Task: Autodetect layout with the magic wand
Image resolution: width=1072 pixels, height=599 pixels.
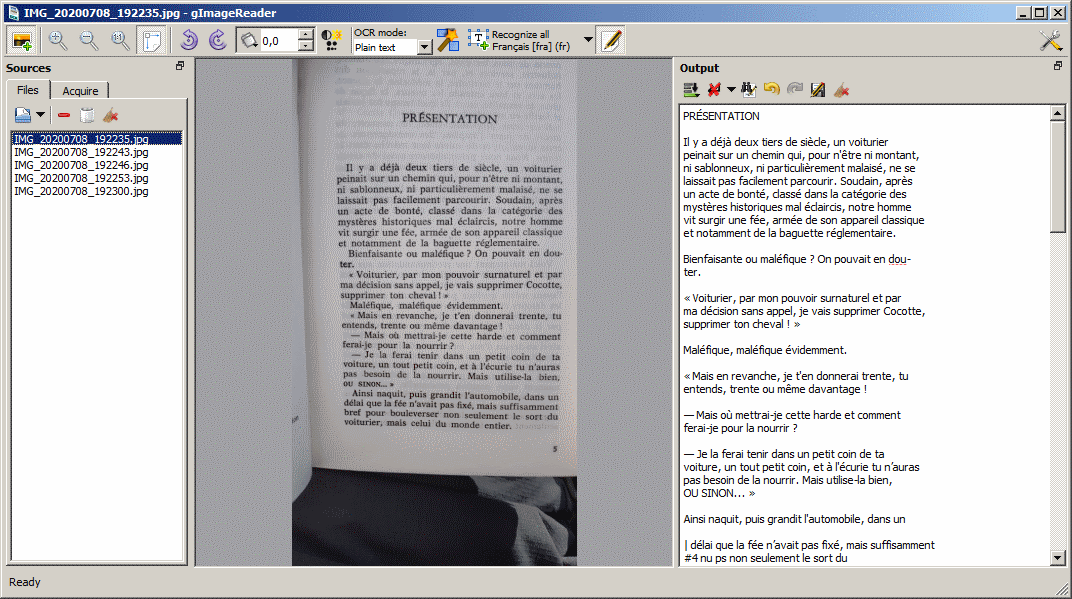Action: (448, 40)
